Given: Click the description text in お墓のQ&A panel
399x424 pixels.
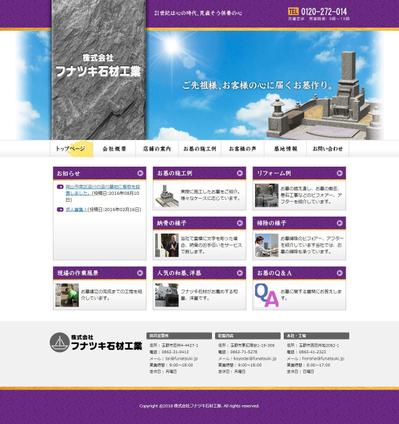Looking at the screenshot, I should pyautogui.click(x=311, y=295).
